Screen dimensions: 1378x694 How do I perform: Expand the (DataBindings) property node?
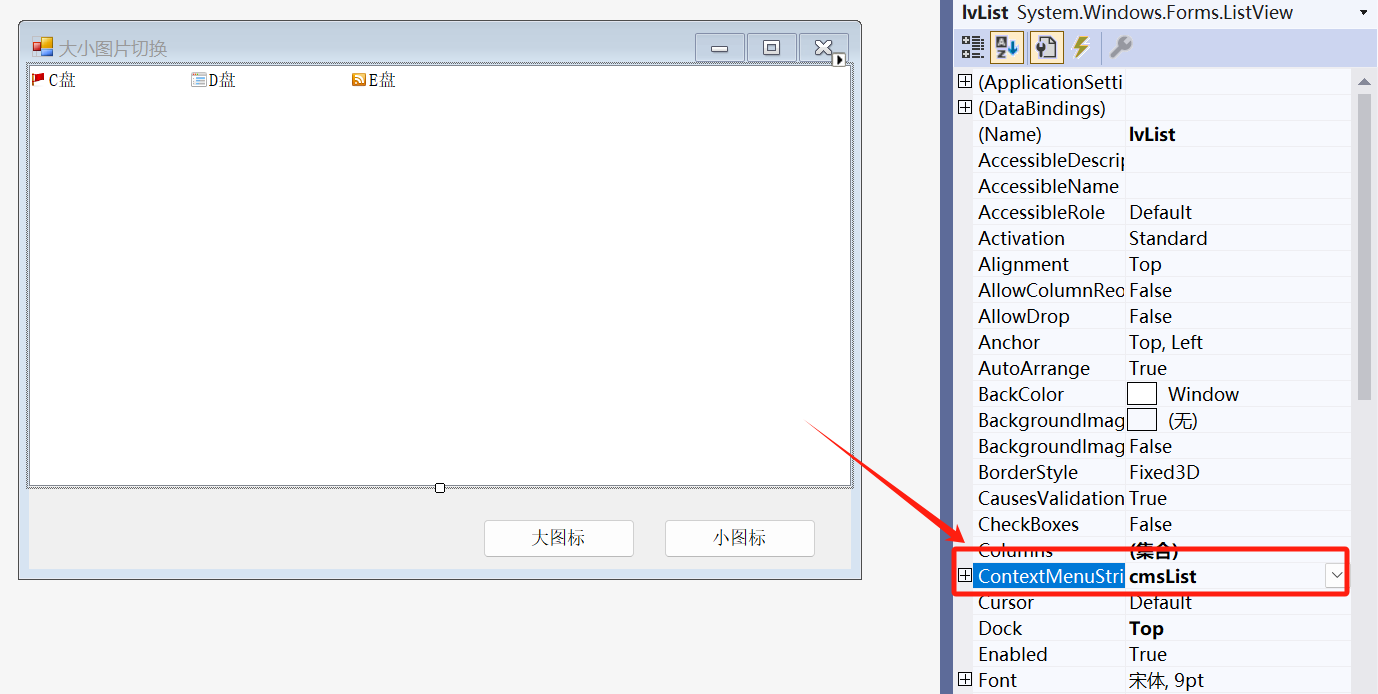(965, 108)
